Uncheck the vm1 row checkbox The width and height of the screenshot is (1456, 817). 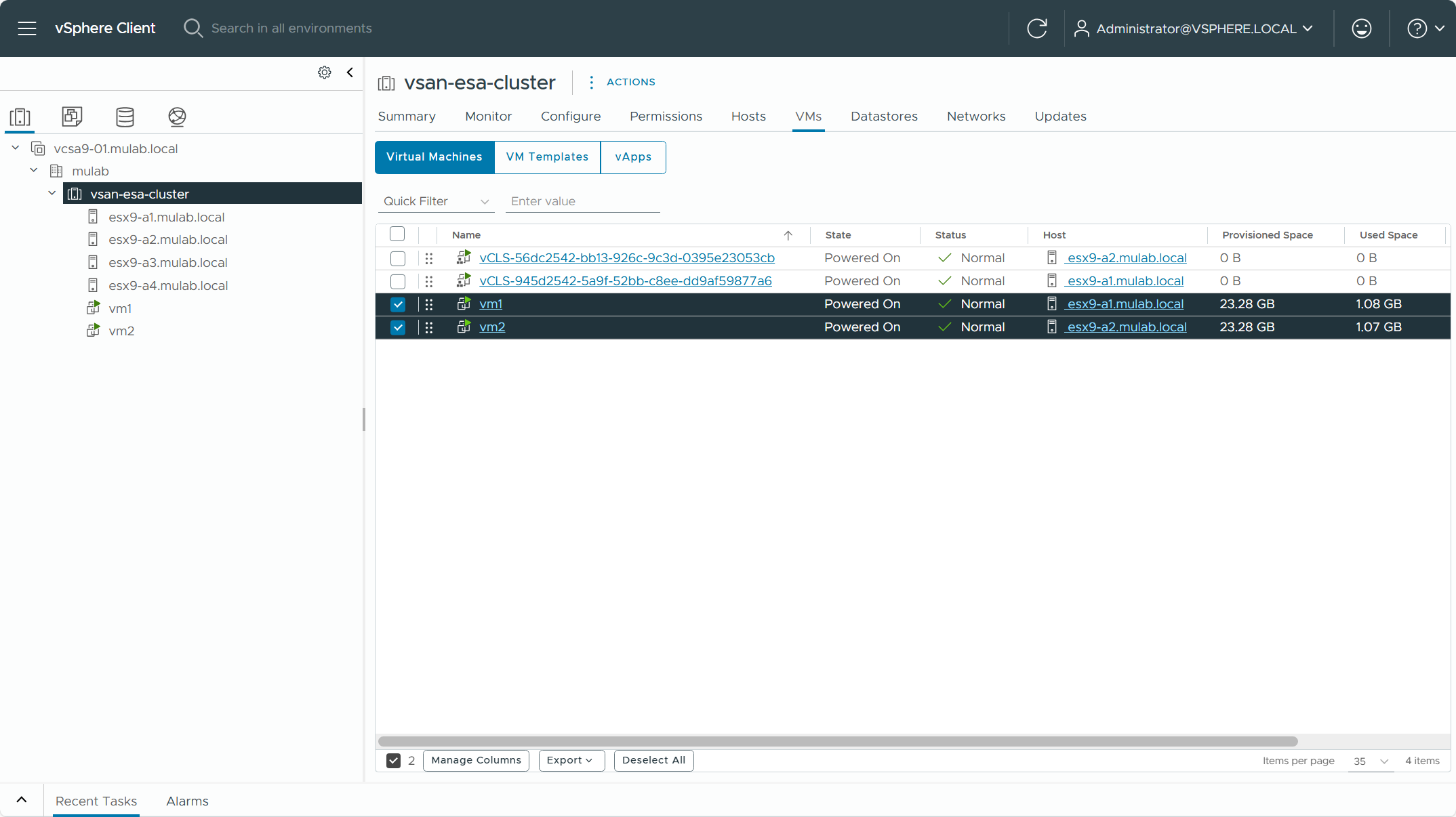click(398, 305)
